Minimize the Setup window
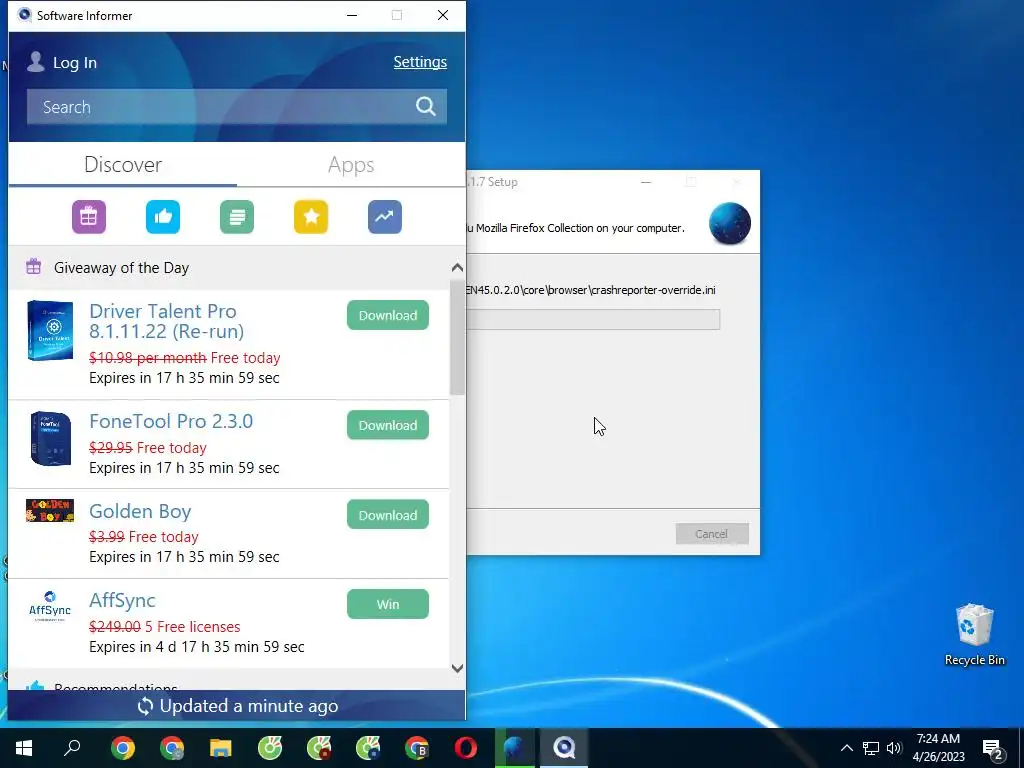This screenshot has height=768, width=1024. [x=646, y=182]
